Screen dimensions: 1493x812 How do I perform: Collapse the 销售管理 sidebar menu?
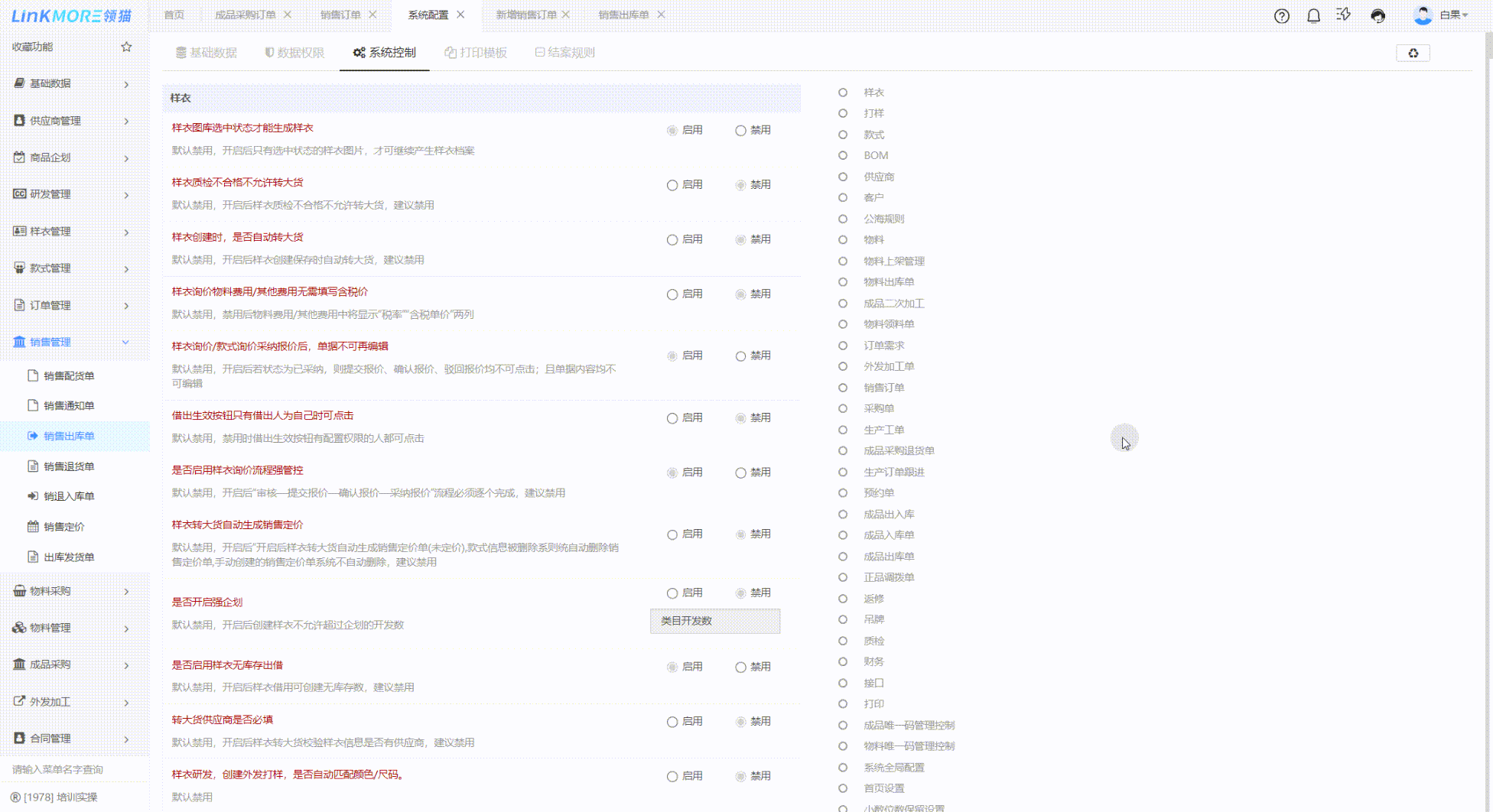tap(71, 342)
